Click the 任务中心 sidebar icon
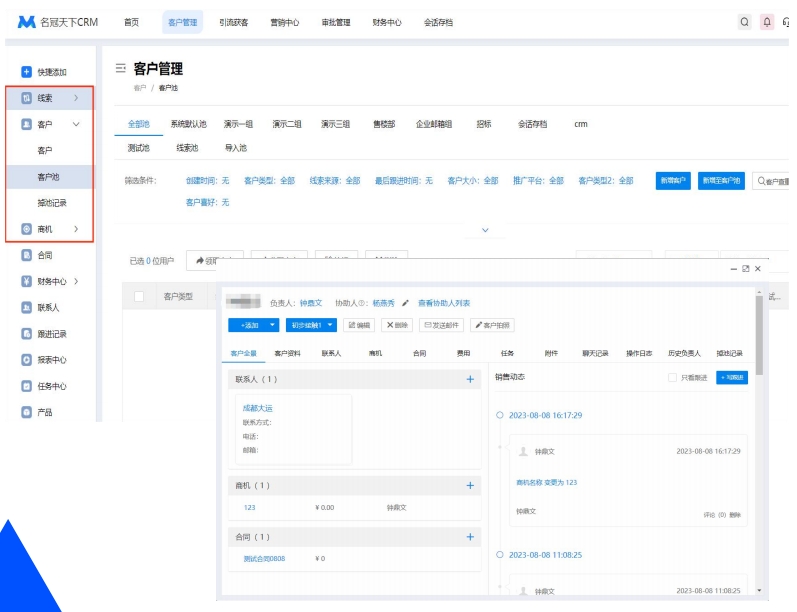797x612 pixels. (26, 386)
